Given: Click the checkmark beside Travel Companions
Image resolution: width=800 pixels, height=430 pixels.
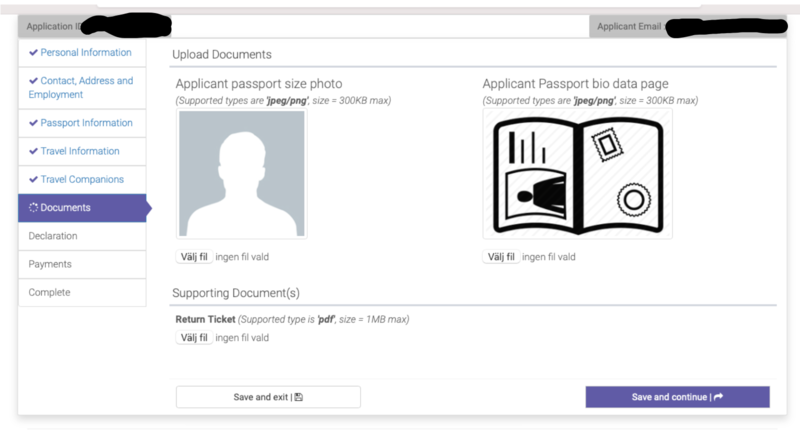Looking at the screenshot, I should click(34, 180).
